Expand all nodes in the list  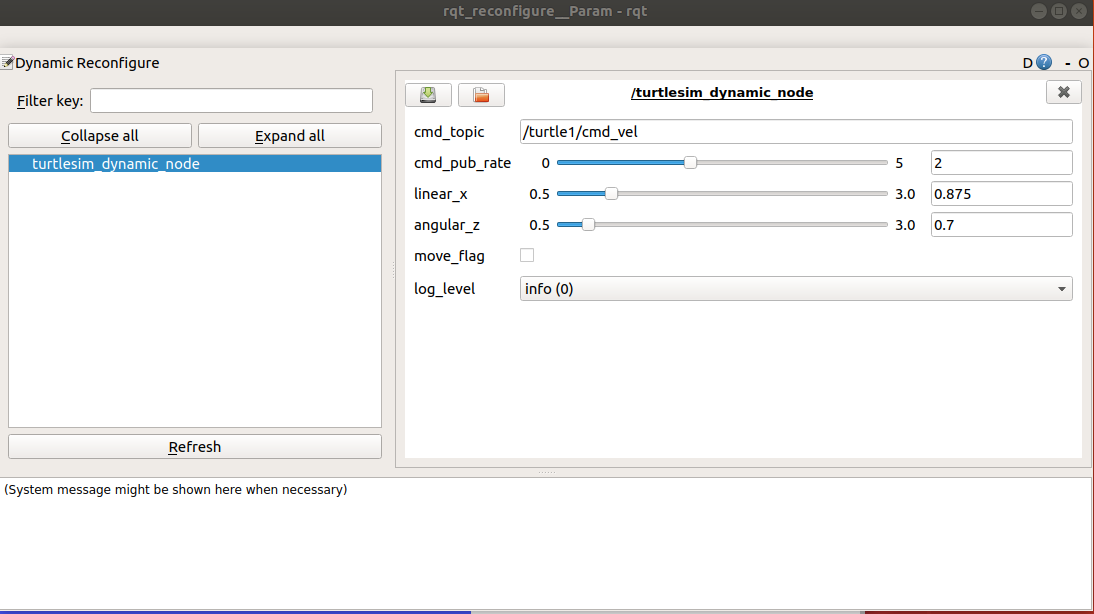click(x=289, y=135)
